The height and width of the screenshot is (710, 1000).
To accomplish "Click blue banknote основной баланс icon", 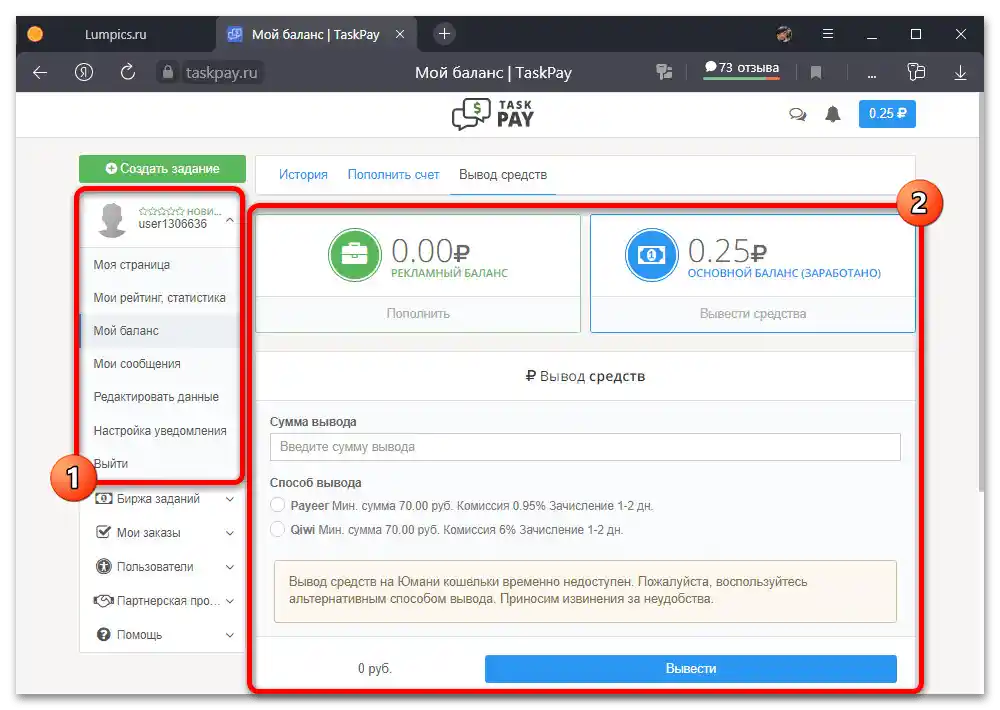I will pos(651,255).
